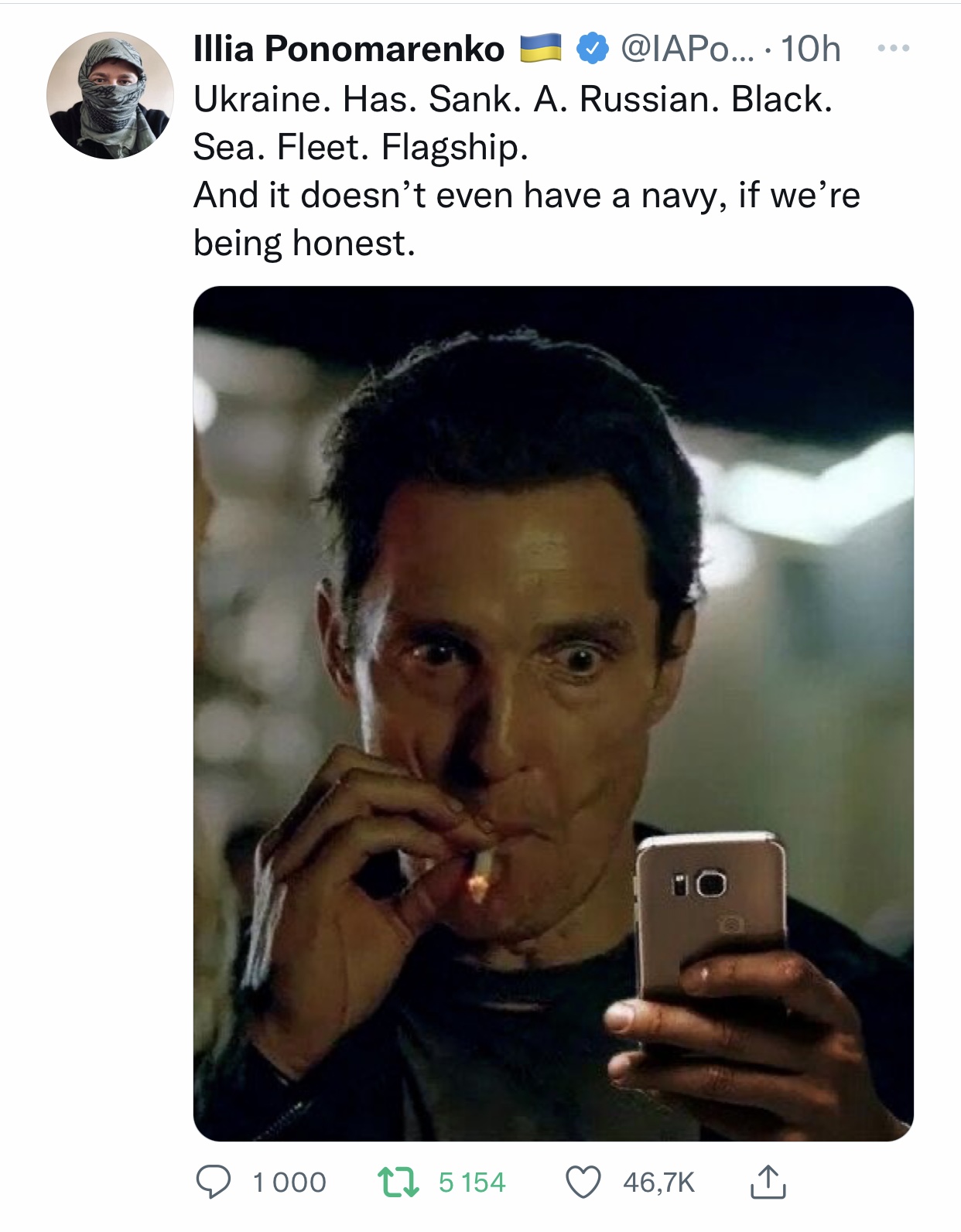Click the reply count 1 000
961x1232 pixels.
289,1183
